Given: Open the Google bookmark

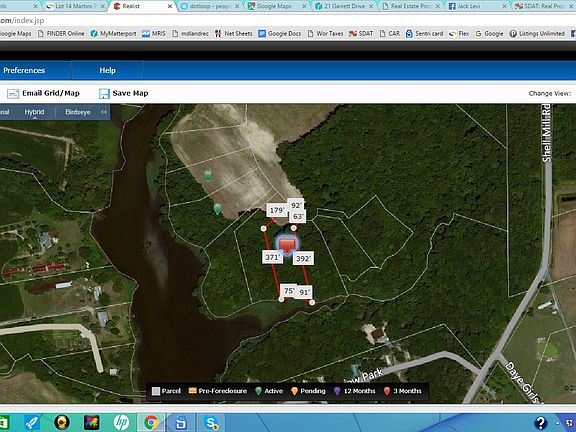Looking at the screenshot, I should [489, 33].
